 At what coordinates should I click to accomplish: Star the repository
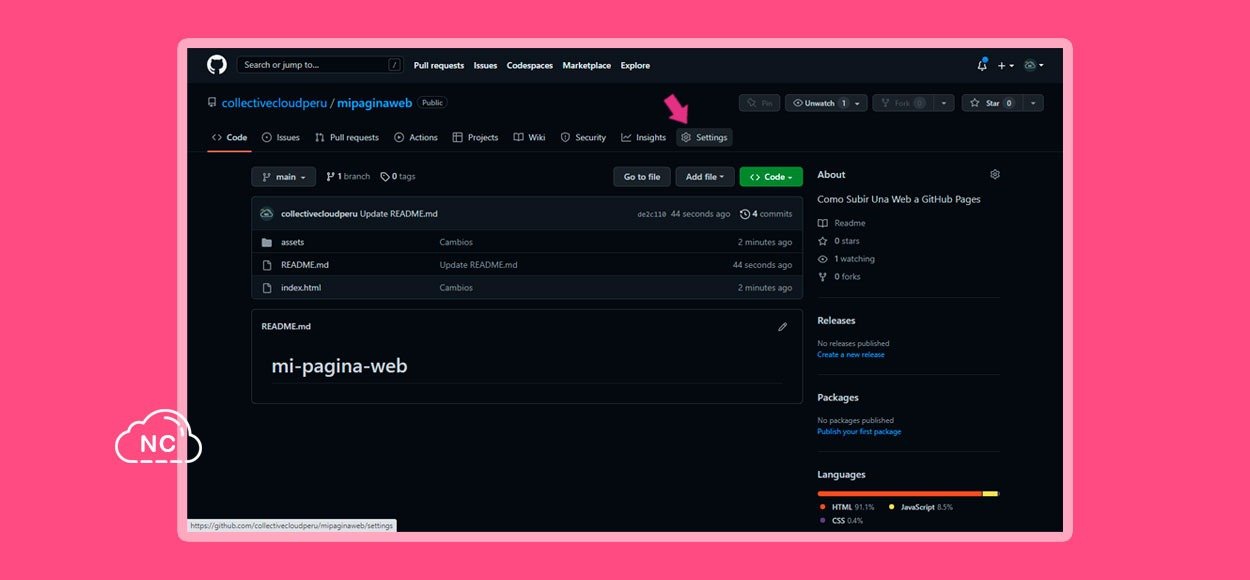[992, 103]
